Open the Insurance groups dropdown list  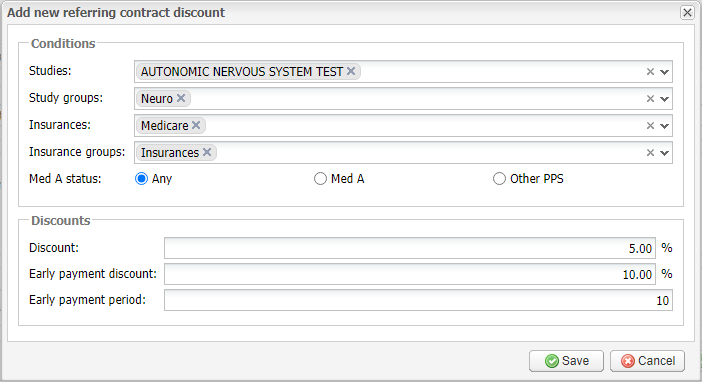pos(664,153)
